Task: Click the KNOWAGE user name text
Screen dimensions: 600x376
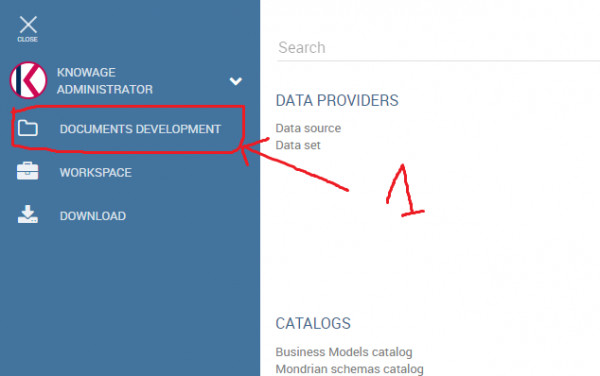Action: (x=86, y=72)
